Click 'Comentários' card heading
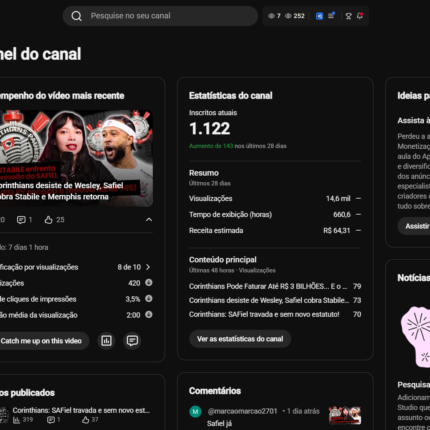 [215, 391]
